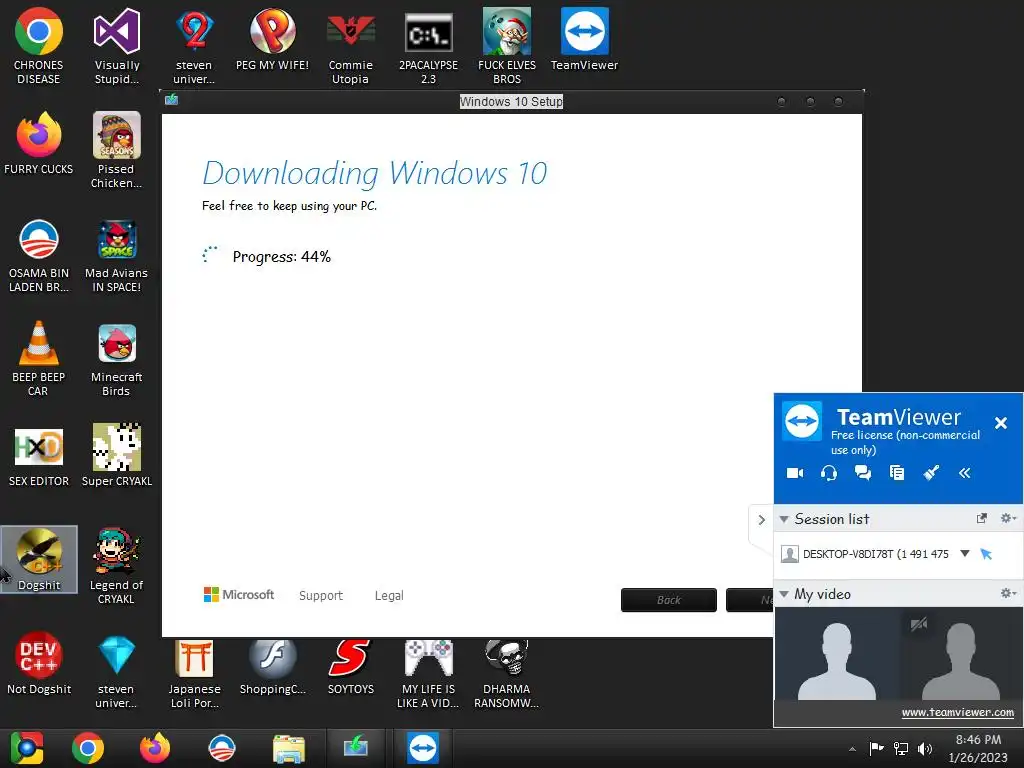Open the TeamViewer chat bubbles icon
1024x768 pixels.
pos(863,473)
